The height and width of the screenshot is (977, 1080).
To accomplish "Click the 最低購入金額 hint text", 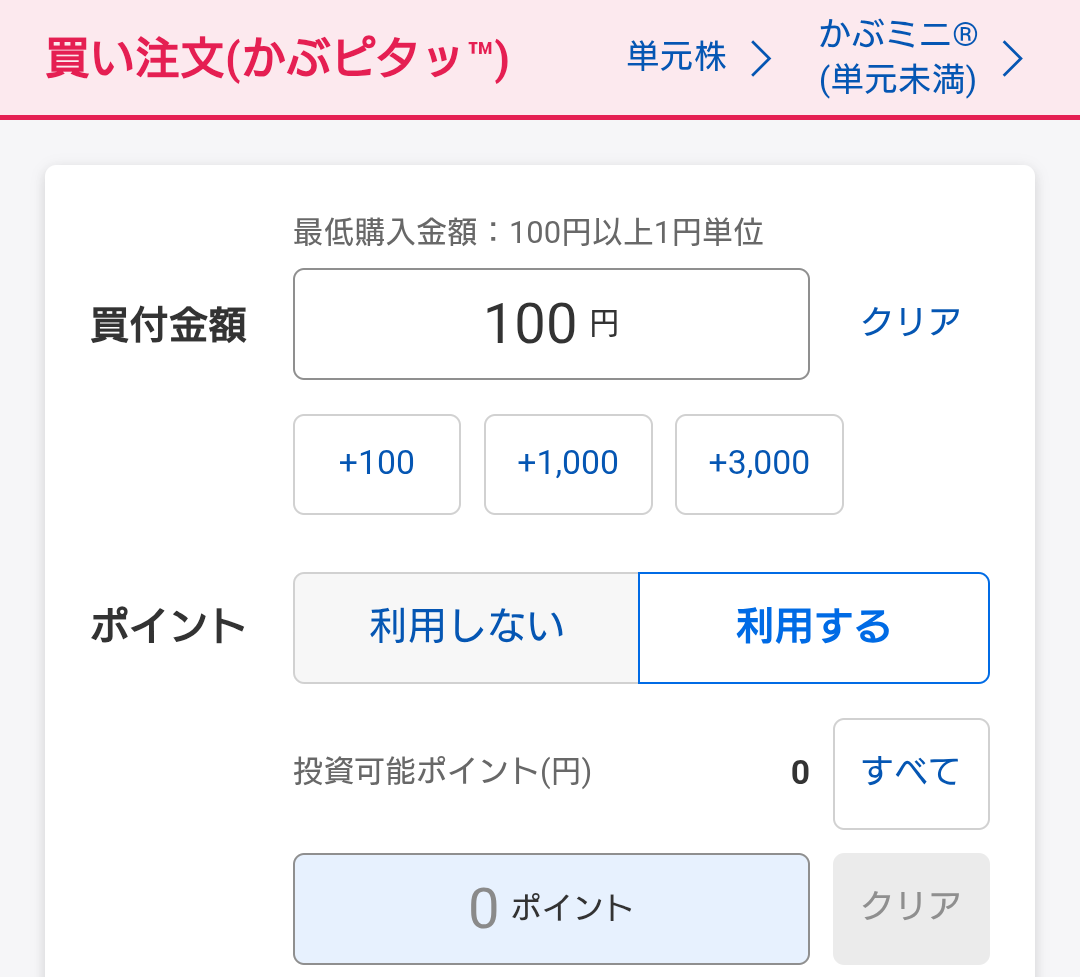I will coord(528,232).
